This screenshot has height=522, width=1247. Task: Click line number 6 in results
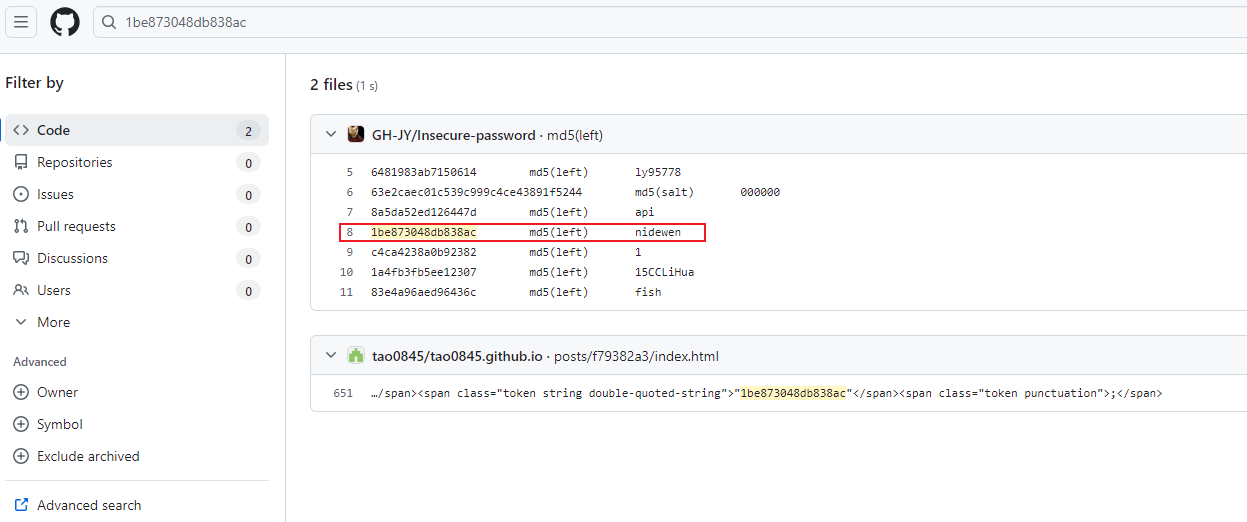(x=350, y=192)
